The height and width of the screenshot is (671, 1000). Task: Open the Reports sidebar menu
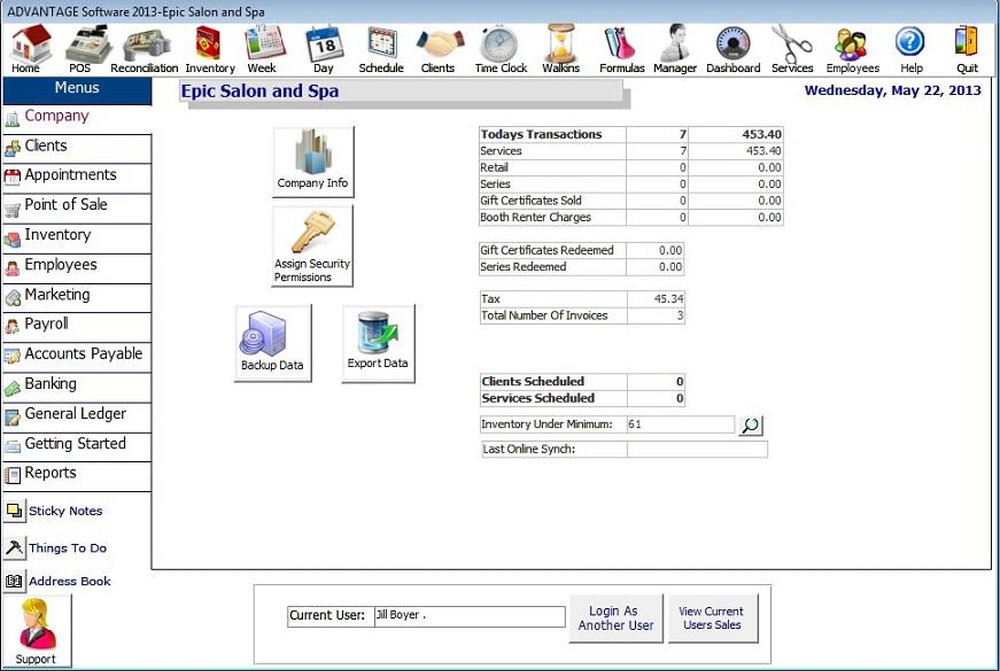(77, 475)
